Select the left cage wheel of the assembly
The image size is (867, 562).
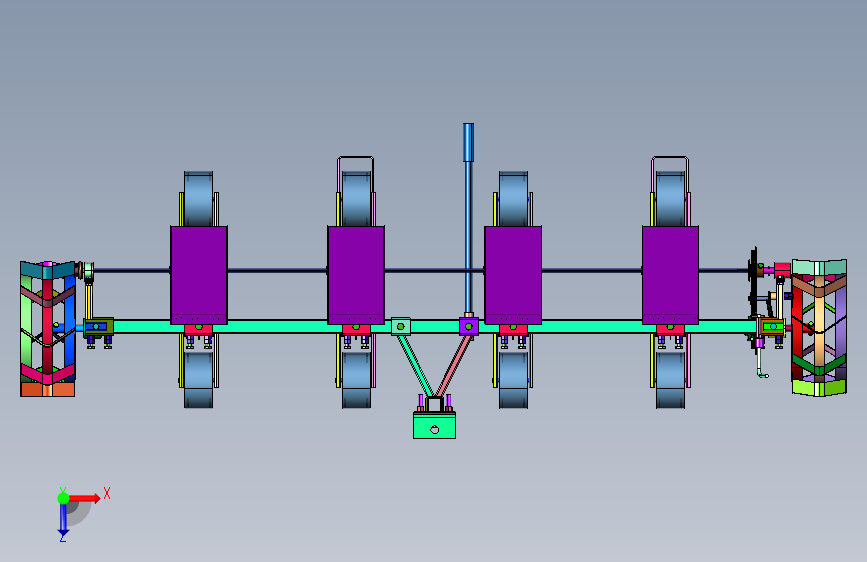pyautogui.click(x=48, y=329)
